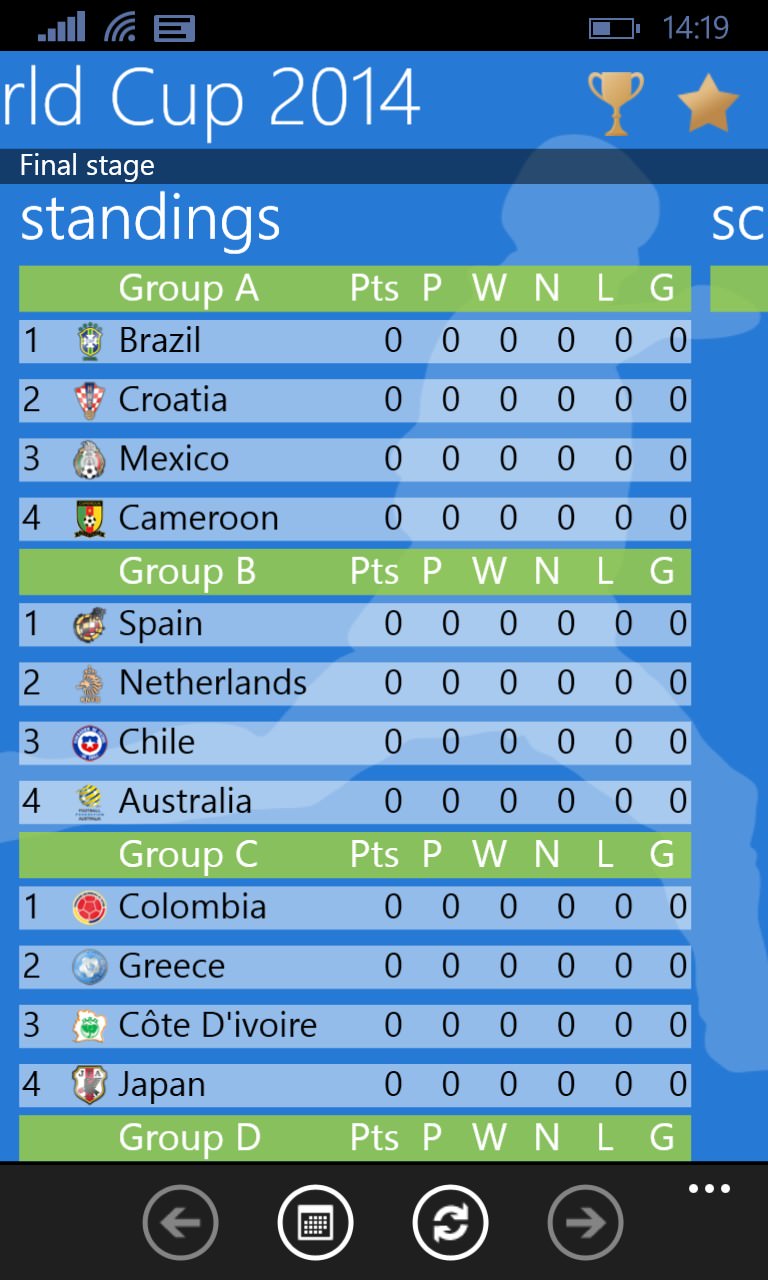The height and width of the screenshot is (1280, 768).
Task: Select the Croatia row in Group A
Action: tap(355, 400)
